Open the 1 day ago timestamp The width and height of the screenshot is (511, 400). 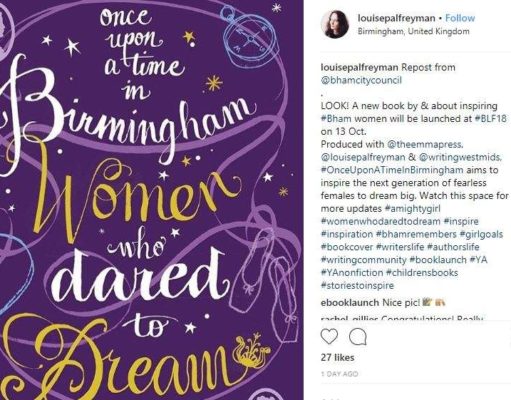pos(339,374)
